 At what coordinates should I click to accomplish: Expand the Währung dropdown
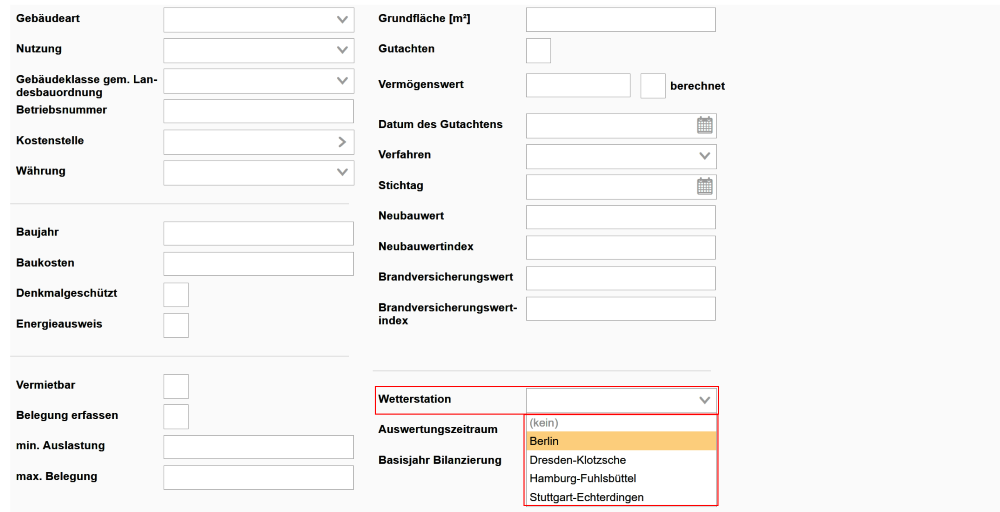tap(343, 172)
